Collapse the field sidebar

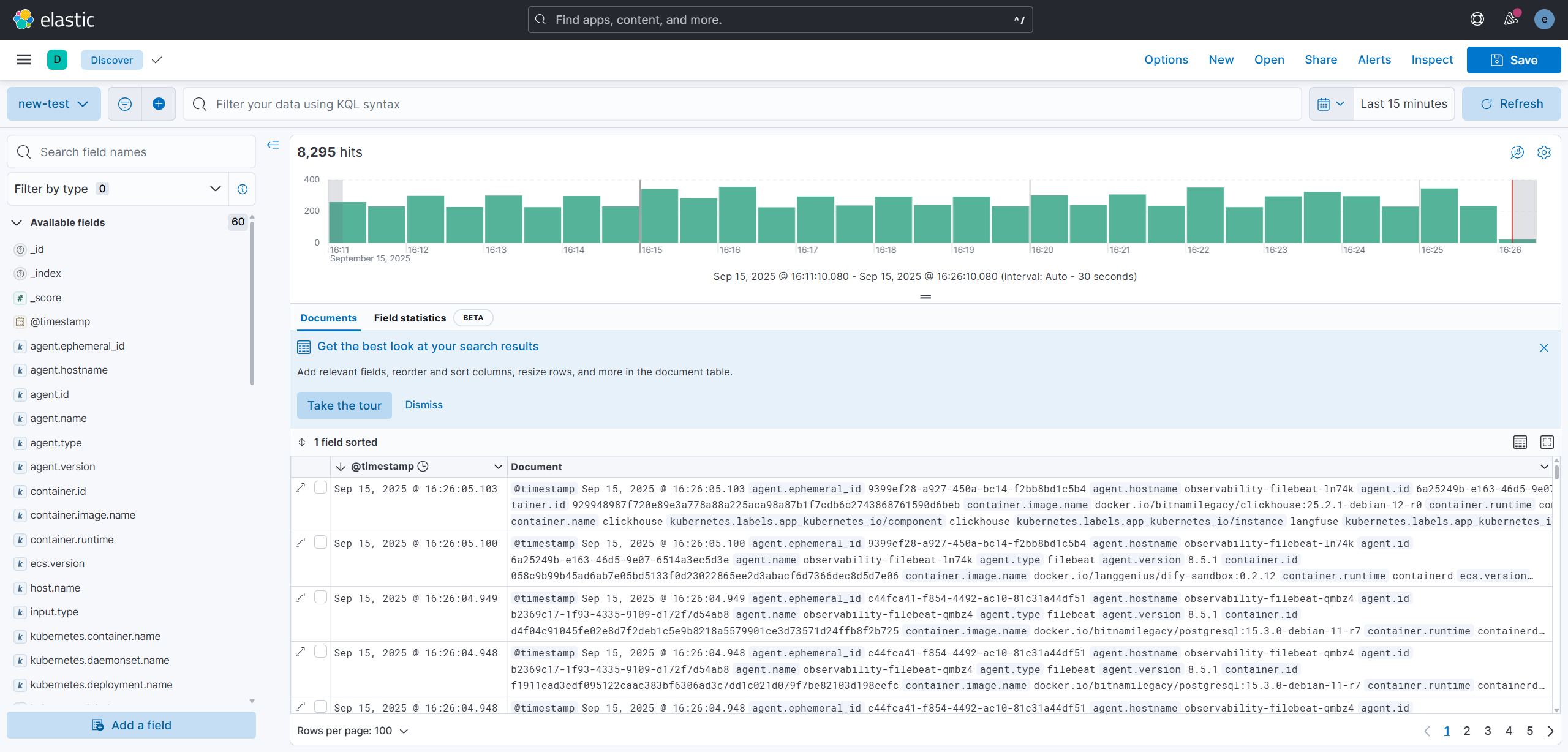(273, 145)
